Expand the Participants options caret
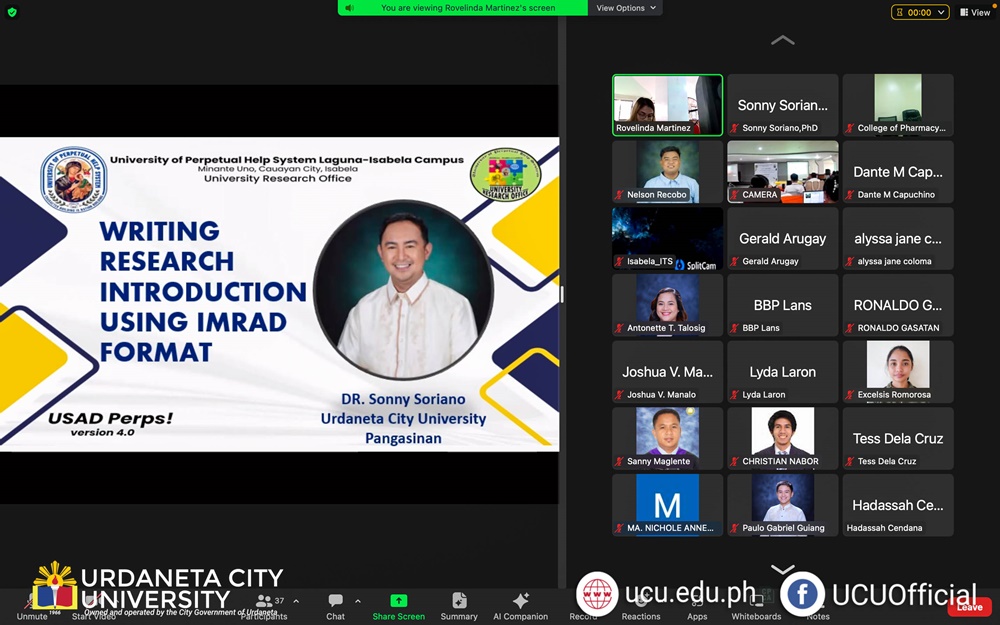The image size is (1000, 625). (x=296, y=601)
